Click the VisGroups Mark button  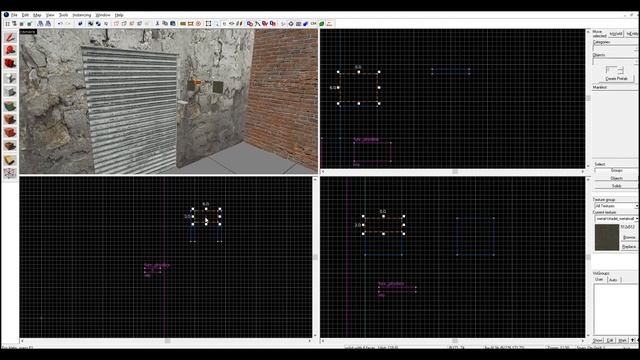pos(622,340)
